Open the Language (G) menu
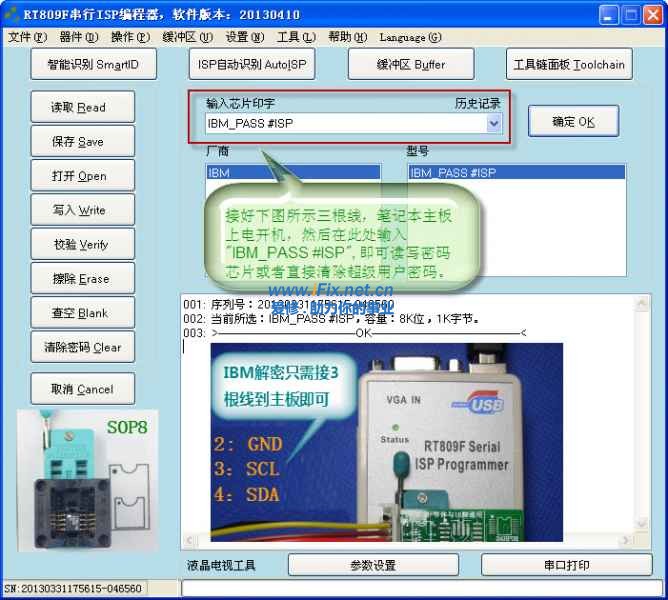Viewport: 668px width, 600px height. (x=410, y=38)
